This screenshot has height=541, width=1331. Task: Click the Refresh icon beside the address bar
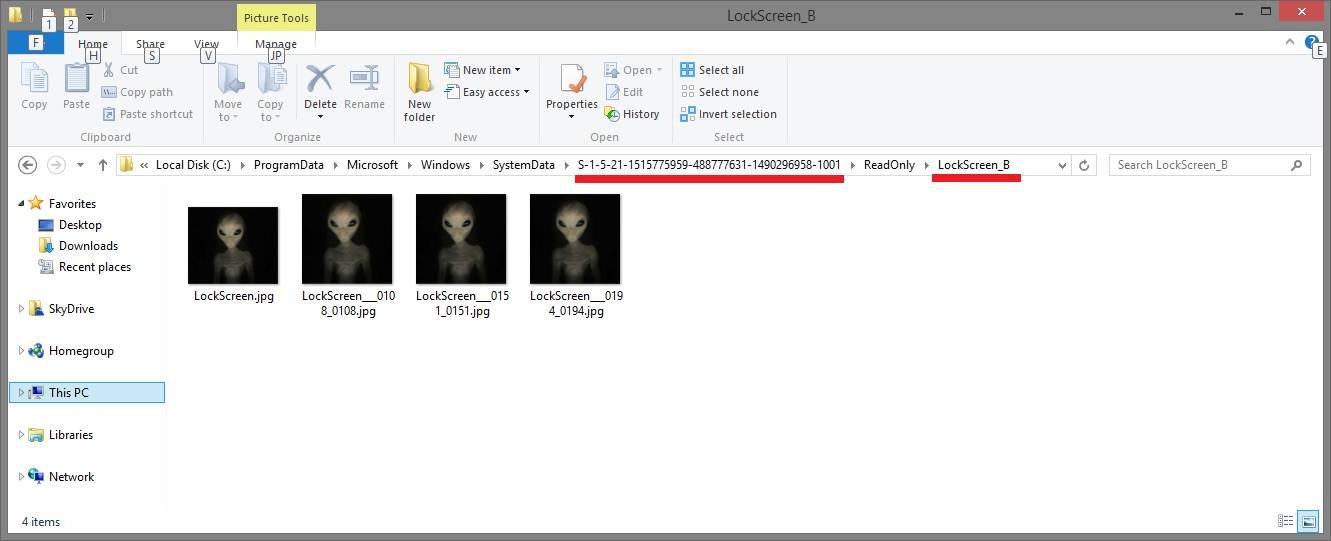click(x=1084, y=165)
